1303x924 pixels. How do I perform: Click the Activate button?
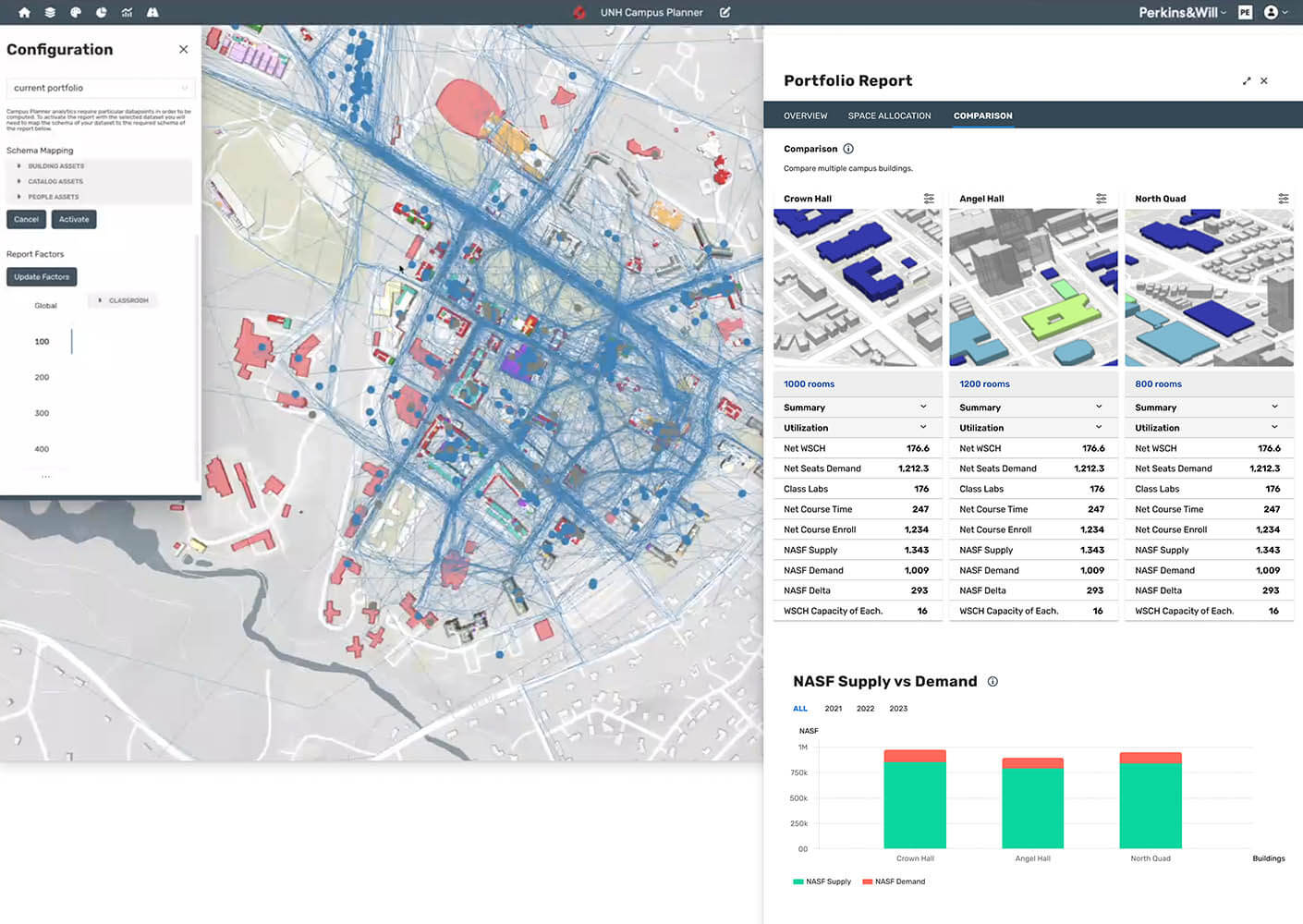tap(74, 219)
